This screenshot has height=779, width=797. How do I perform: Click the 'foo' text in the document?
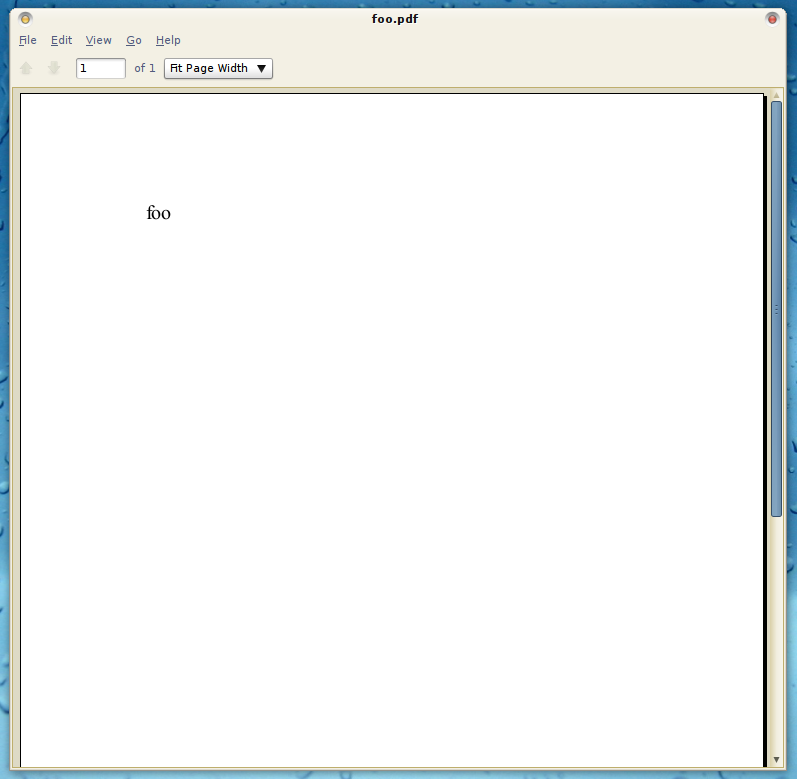pyautogui.click(x=159, y=212)
